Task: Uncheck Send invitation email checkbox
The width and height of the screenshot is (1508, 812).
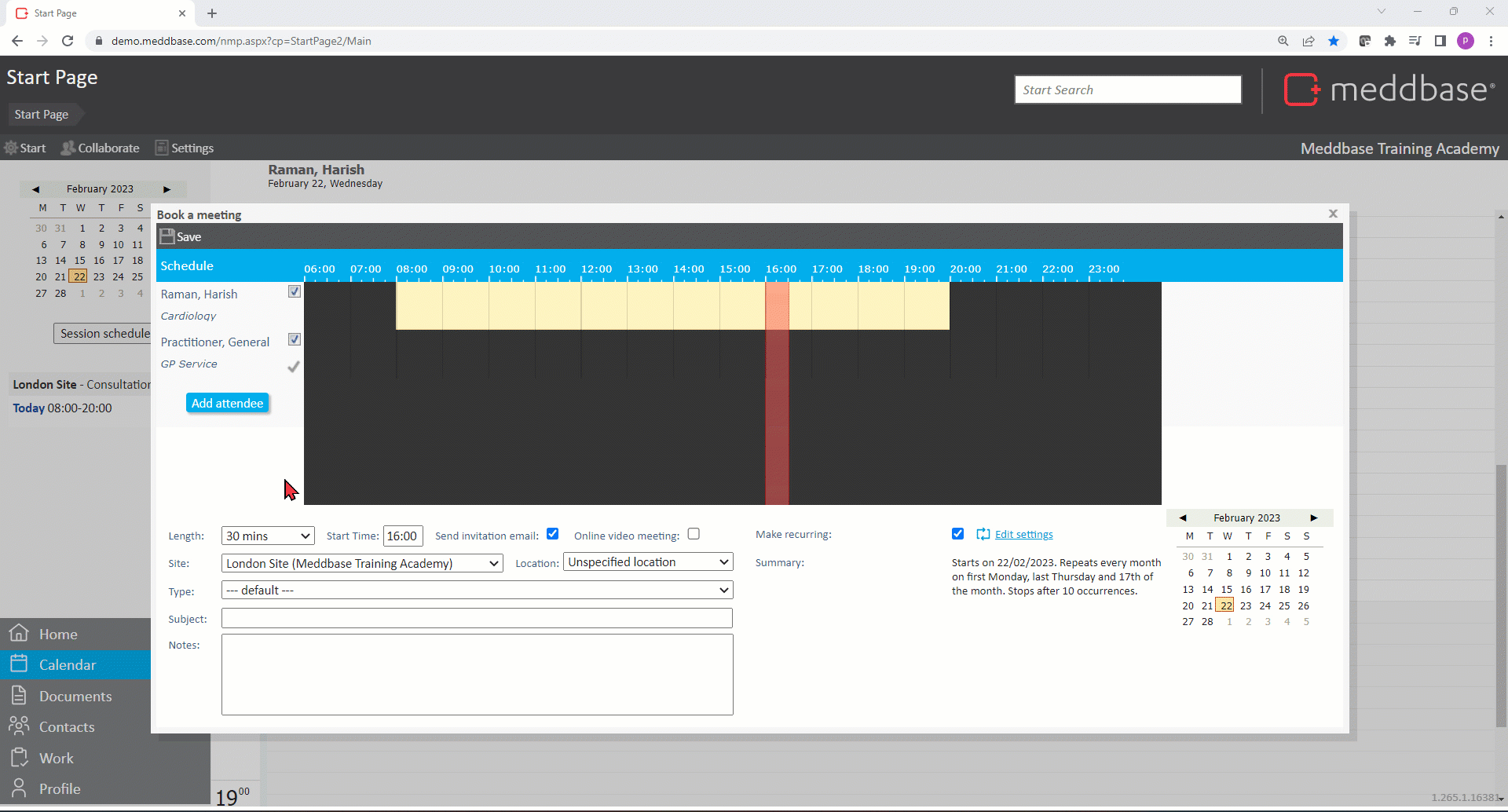Action: (x=553, y=534)
